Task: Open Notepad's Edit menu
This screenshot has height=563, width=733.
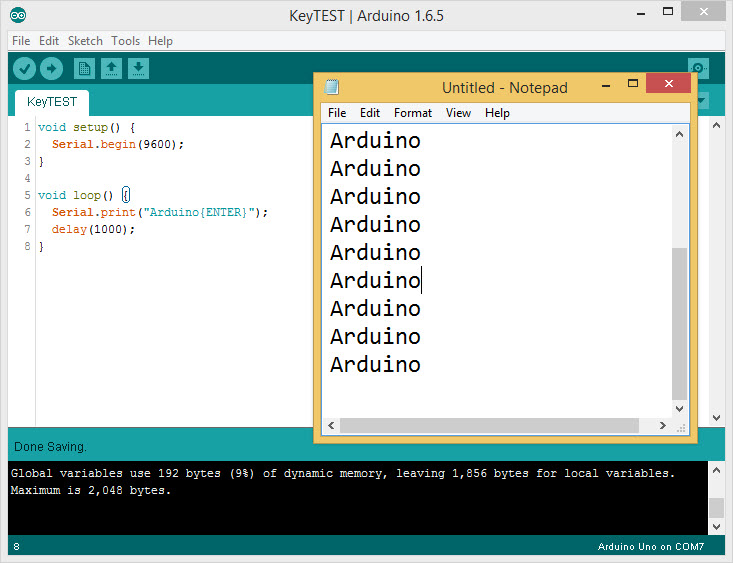Action: tap(370, 113)
